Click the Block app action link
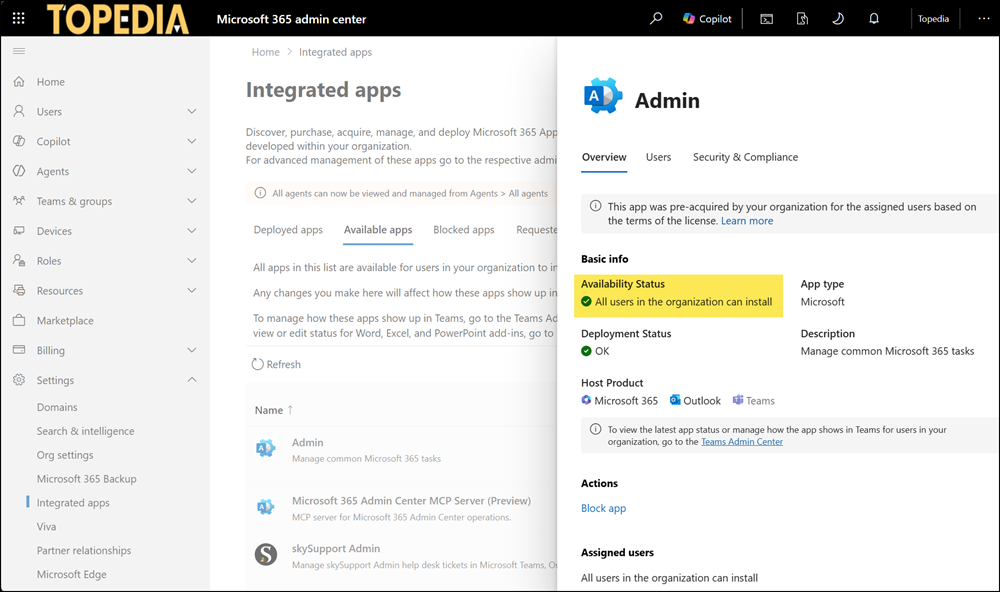 click(x=603, y=508)
